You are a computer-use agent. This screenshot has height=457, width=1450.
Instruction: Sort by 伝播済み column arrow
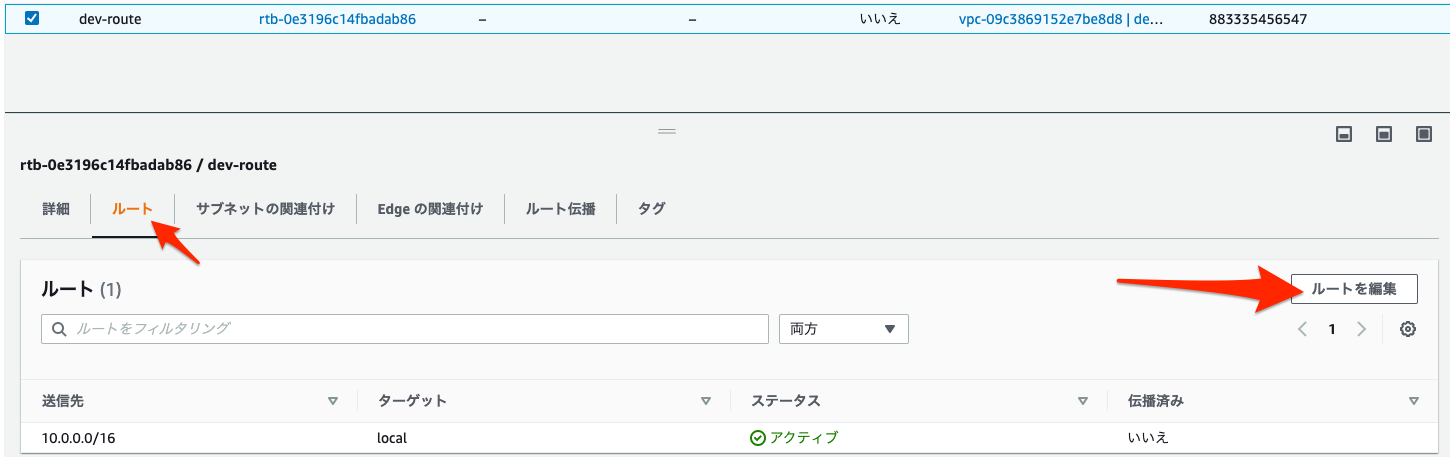1414,401
